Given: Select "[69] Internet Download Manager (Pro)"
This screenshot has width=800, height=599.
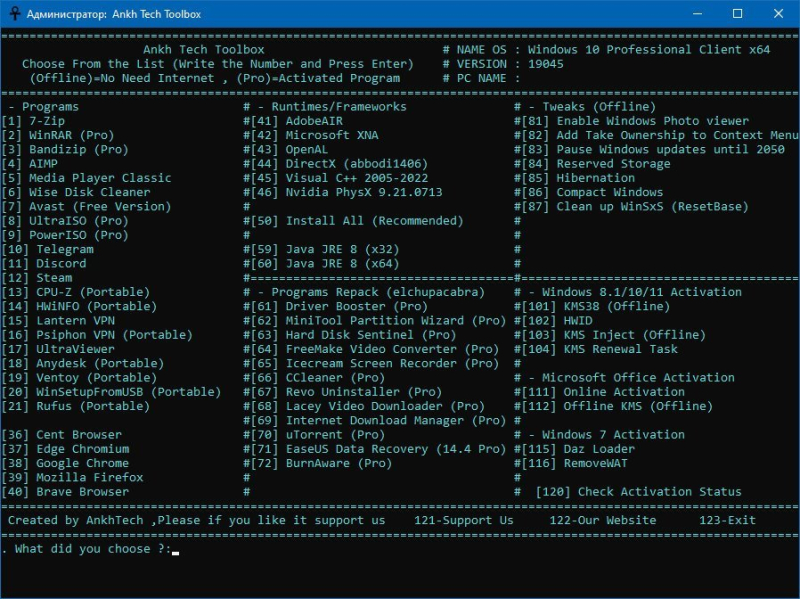Looking at the screenshot, I should click(x=379, y=421).
